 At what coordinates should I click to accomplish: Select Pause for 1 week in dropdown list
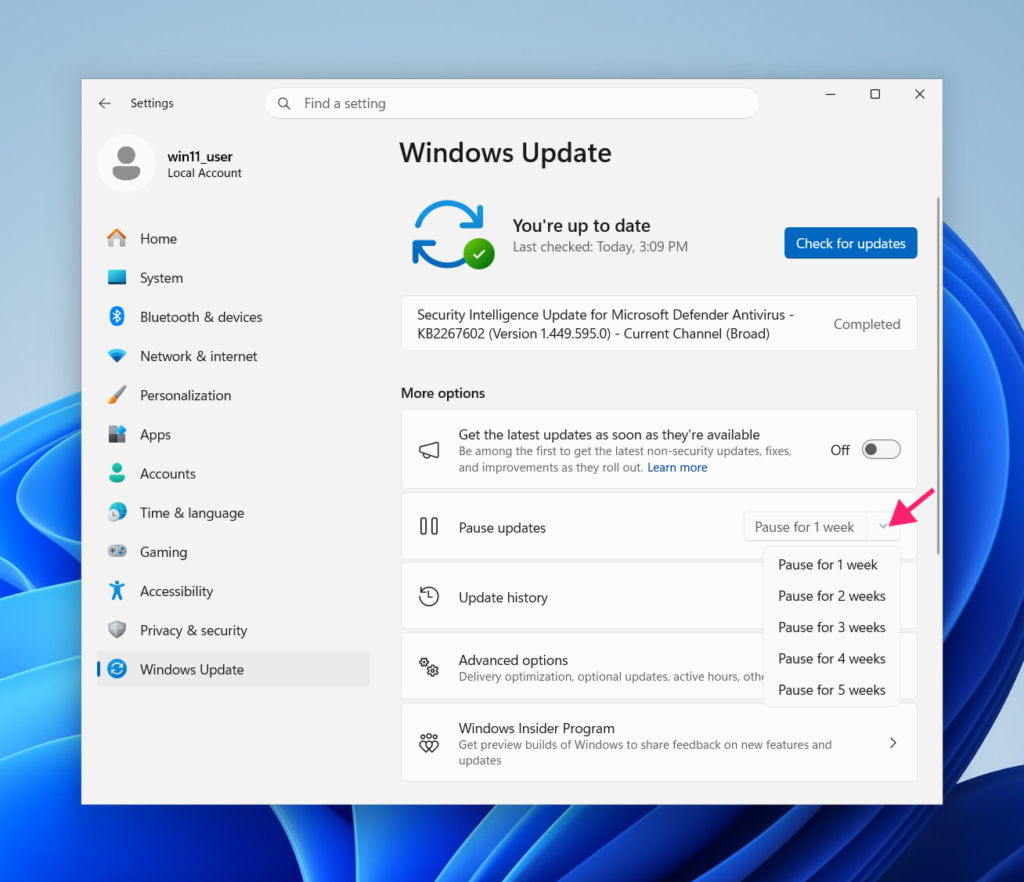[x=831, y=565]
